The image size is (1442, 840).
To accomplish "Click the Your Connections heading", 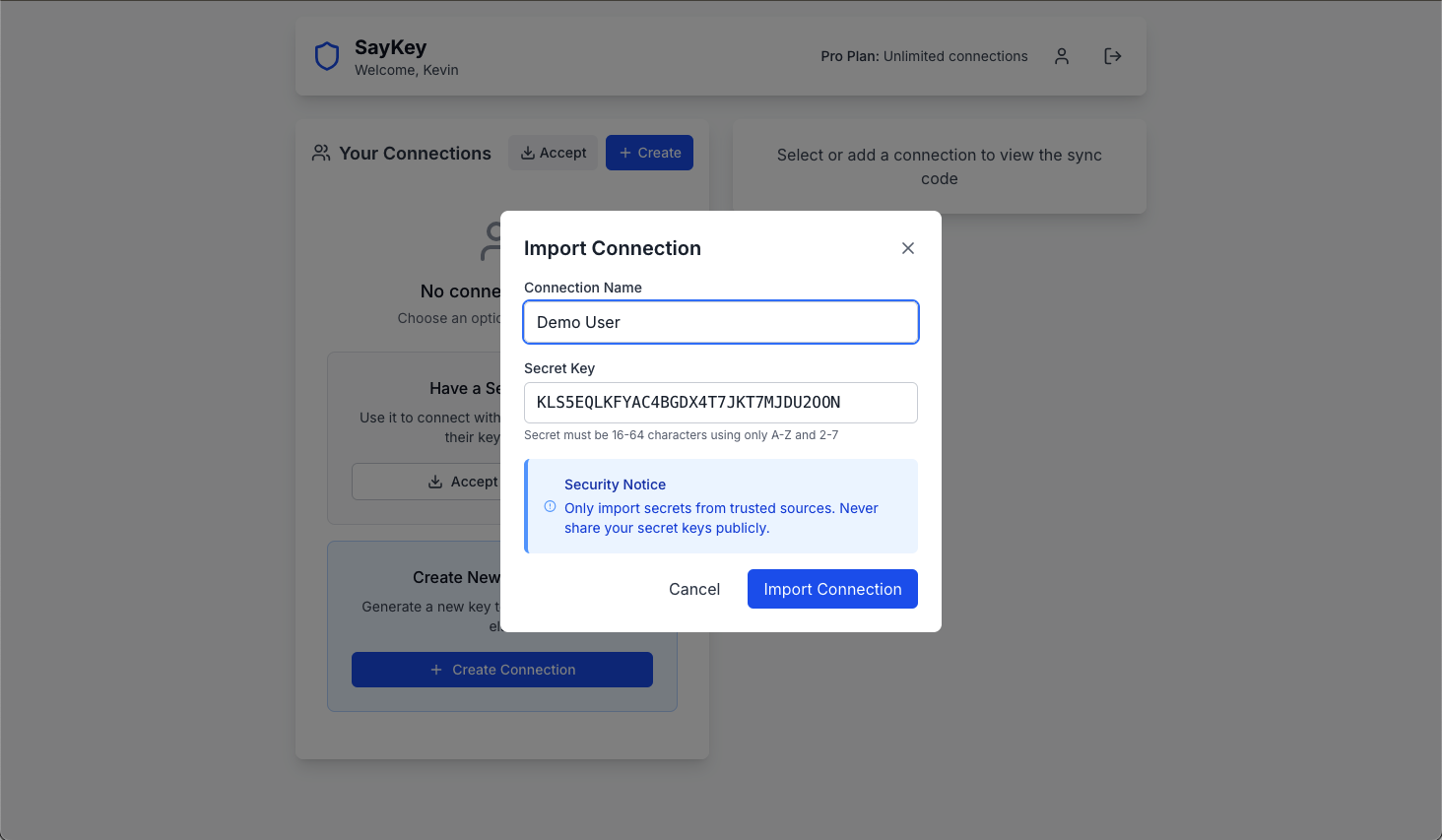I will pyautogui.click(x=415, y=154).
